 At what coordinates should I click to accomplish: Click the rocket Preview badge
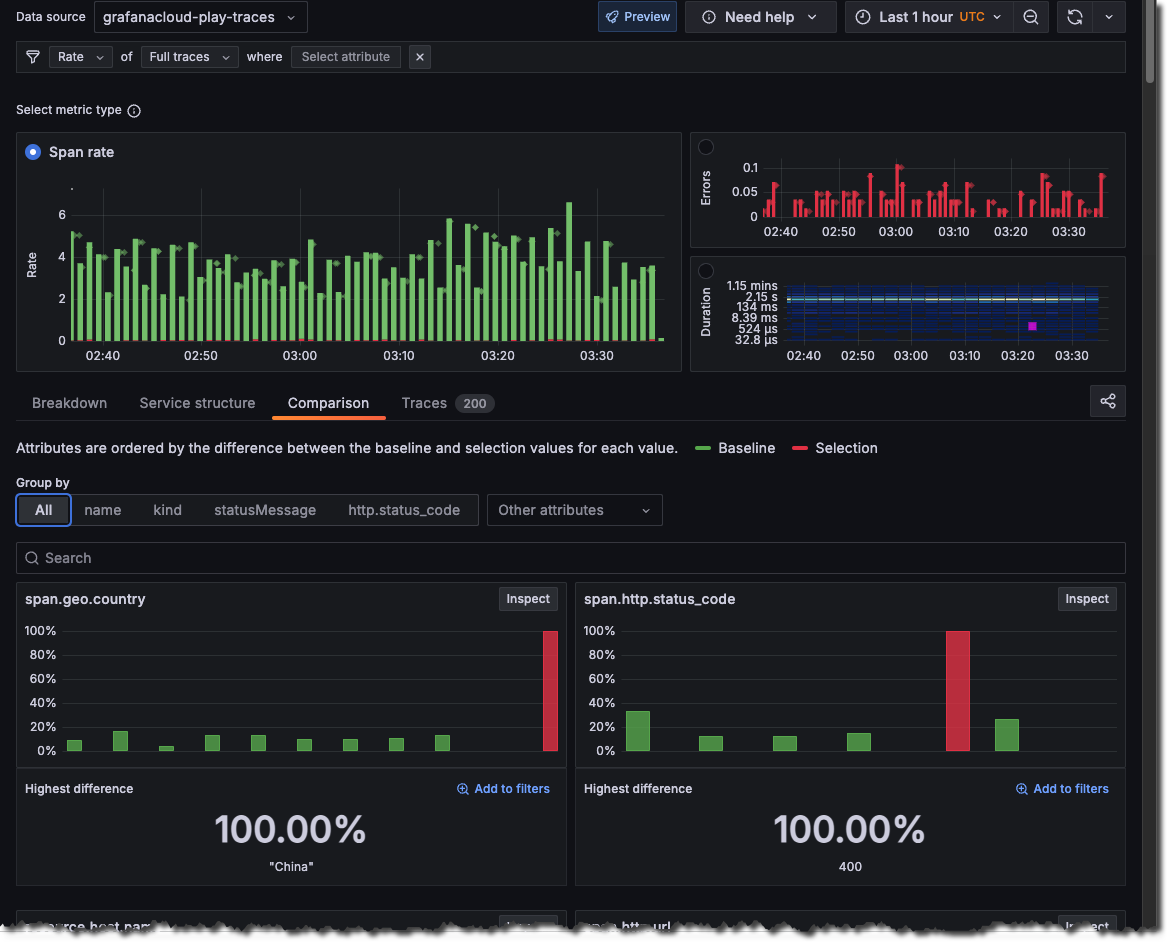pyautogui.click(x=636, y=17)
